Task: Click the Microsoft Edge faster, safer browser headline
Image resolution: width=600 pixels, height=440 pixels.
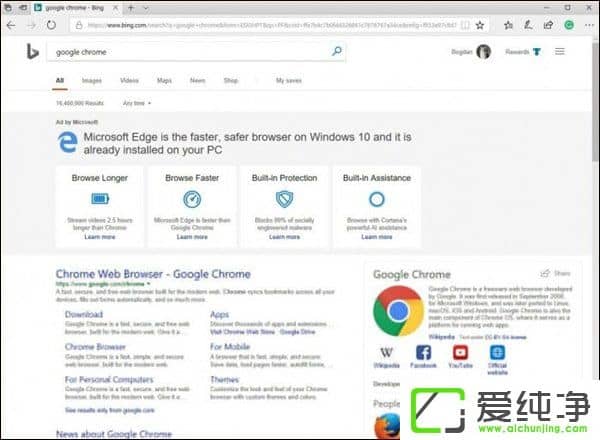Action: [247, 143]
